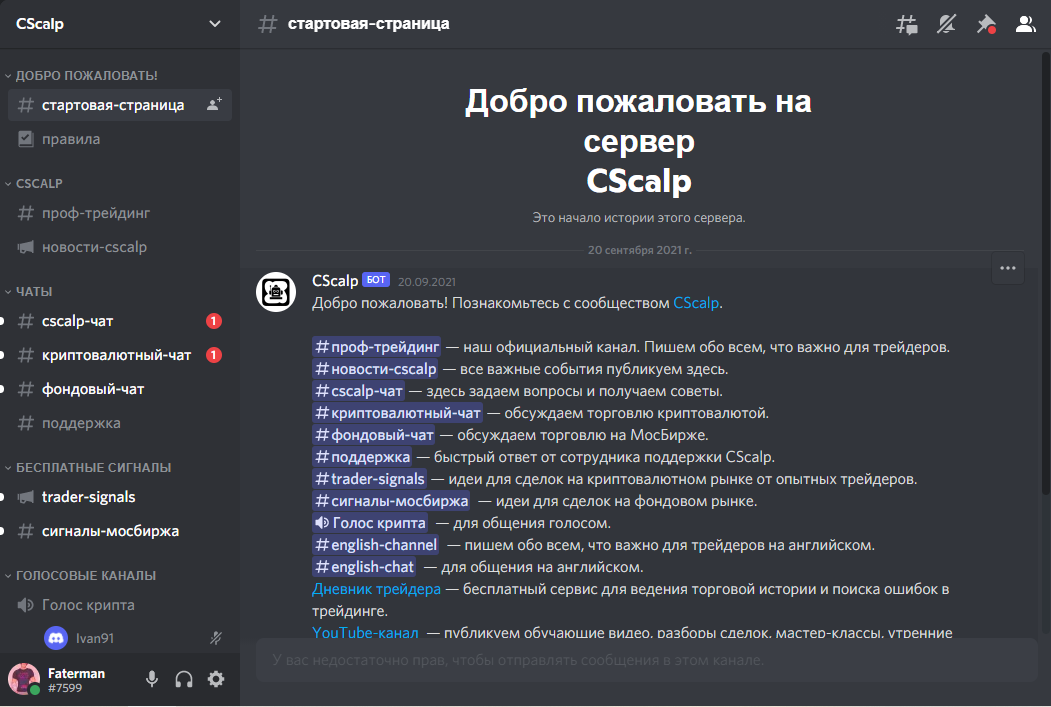Open сигналы-мосбиржа channel in sidebar
Viewport: 1051px width, 707px height.
(120, 531)
